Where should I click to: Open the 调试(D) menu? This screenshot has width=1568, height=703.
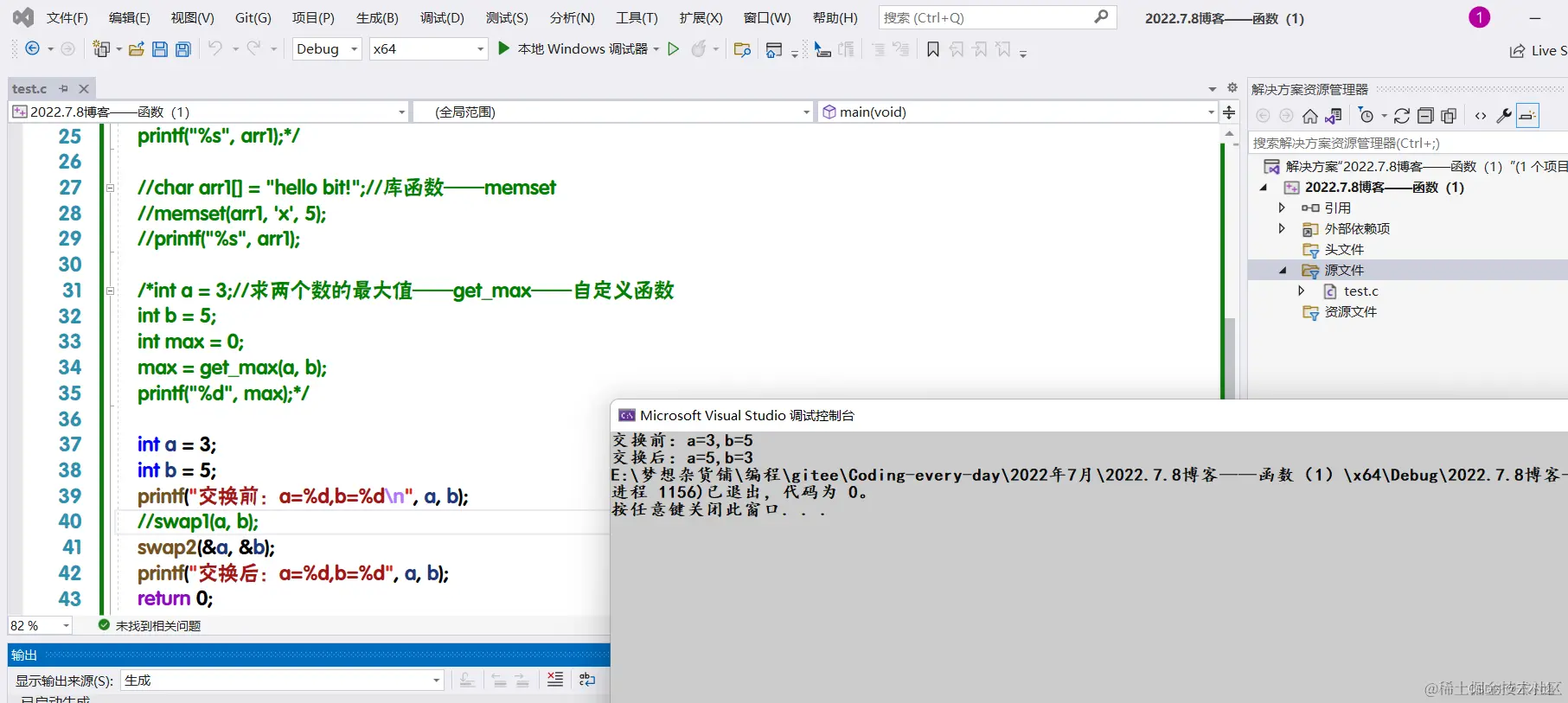[442, 17]
